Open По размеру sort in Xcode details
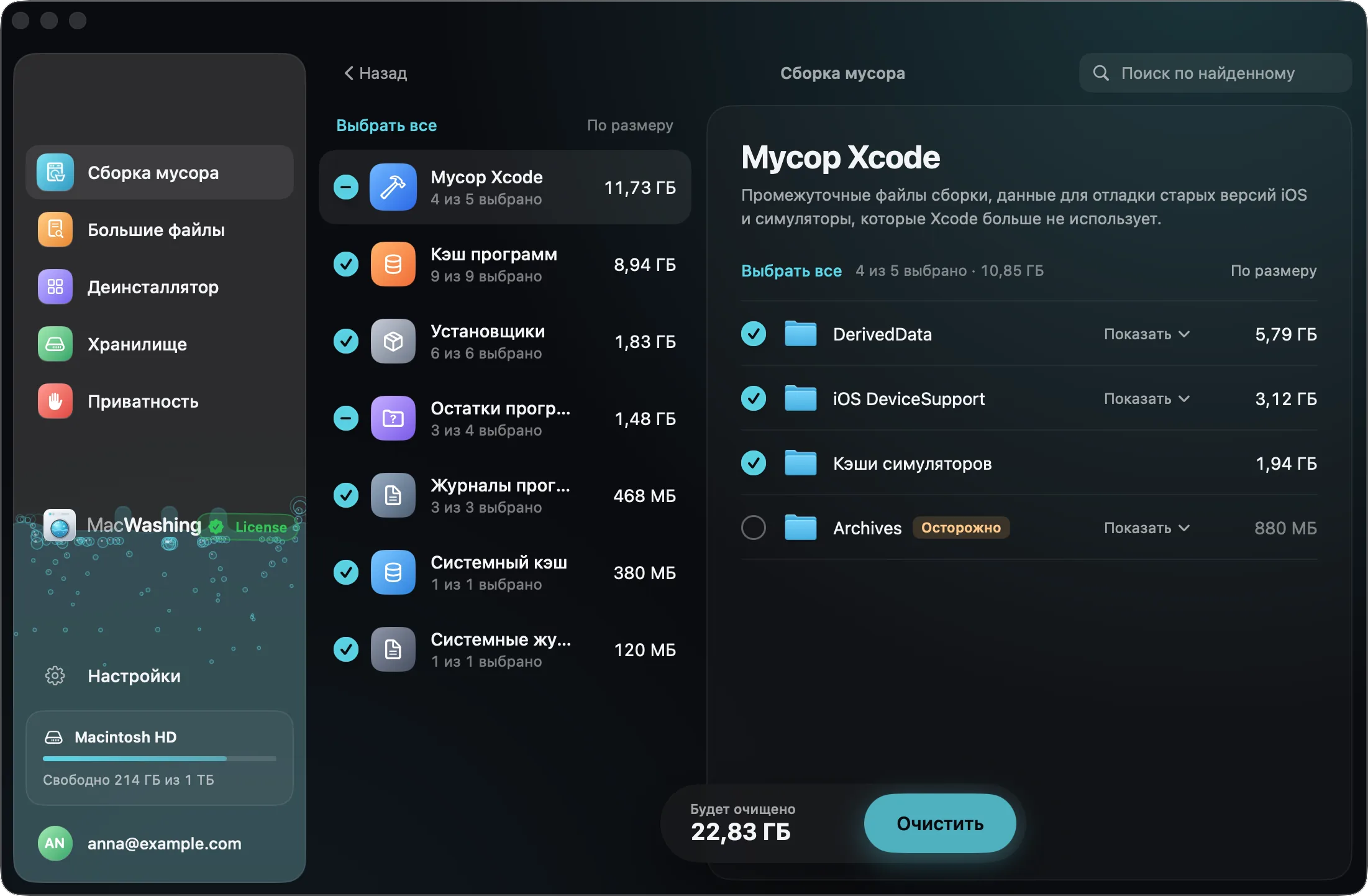This screenshot has width=1368, height=896. click(1274, 271)
